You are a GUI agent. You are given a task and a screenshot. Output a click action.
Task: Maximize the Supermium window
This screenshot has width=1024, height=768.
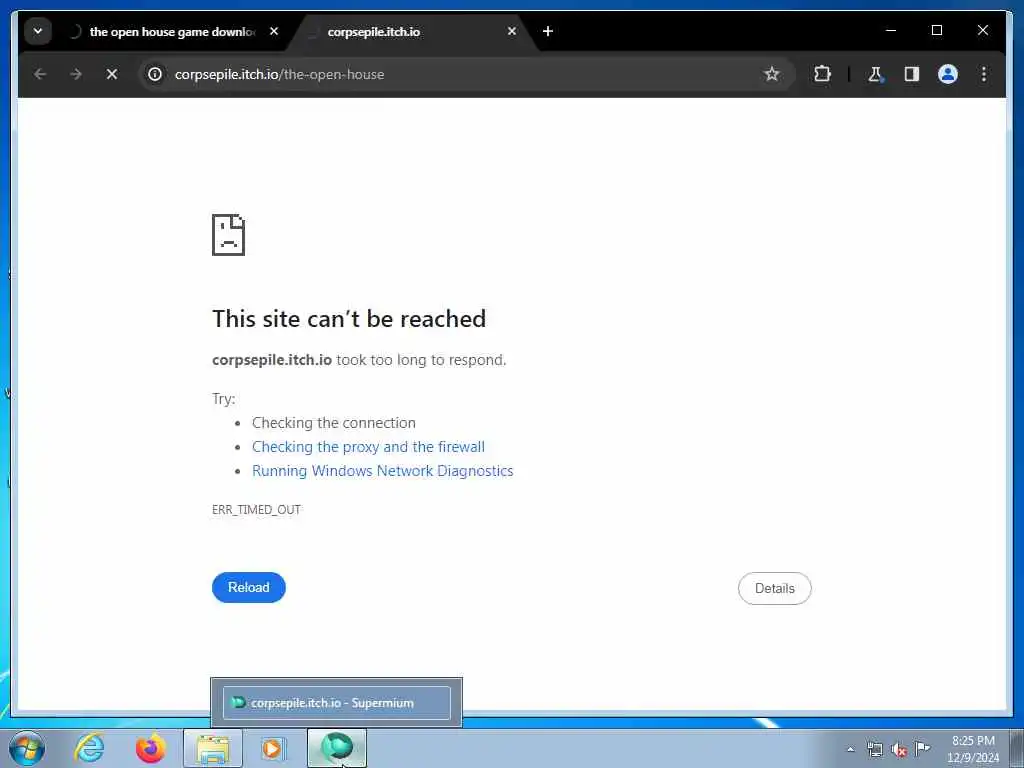coord(936,31)
